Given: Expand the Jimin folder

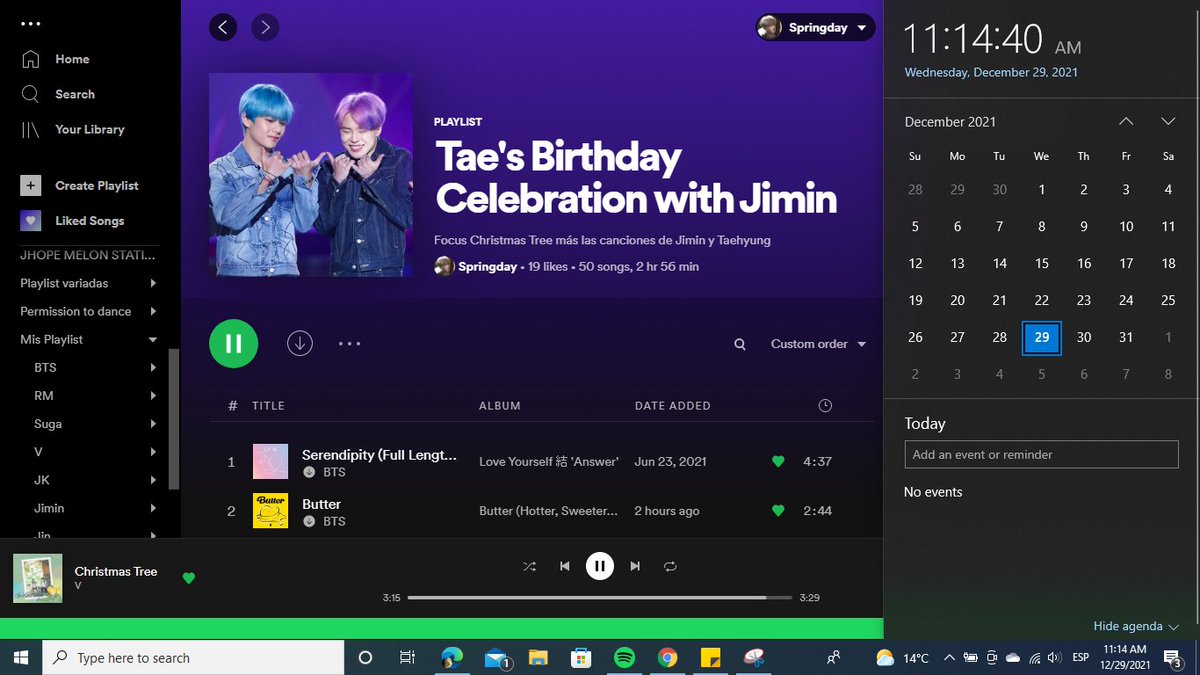Looking at the screenshot, I should click(153, 507).
